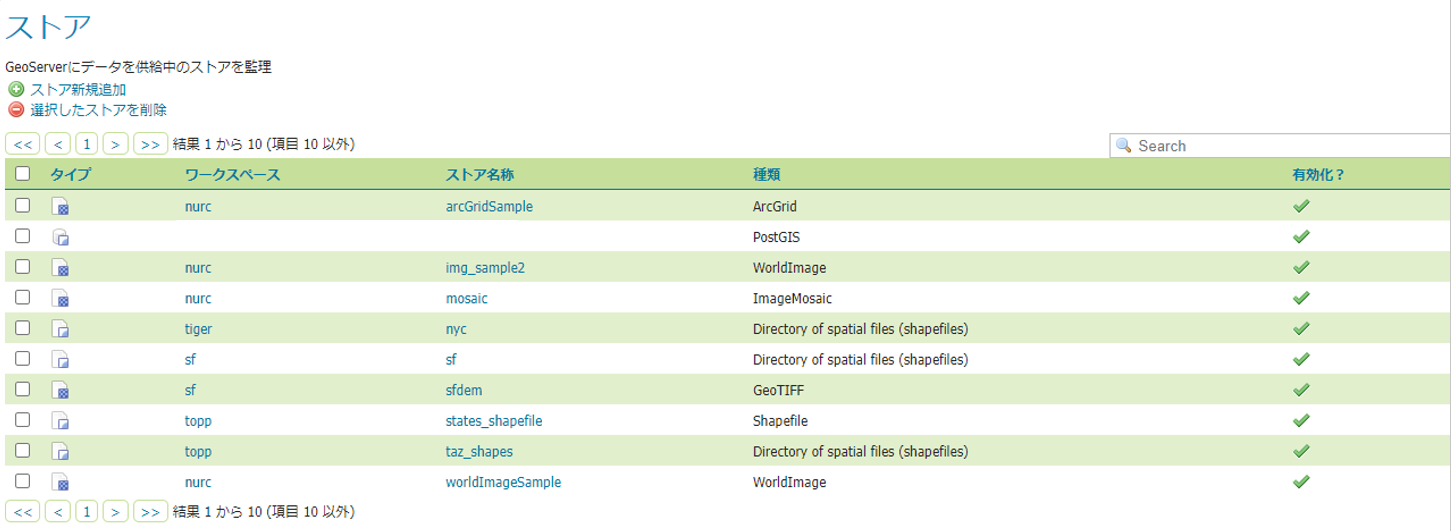Tick the checkbox for worldImageSample store
This screenshot has width=1451, height=531.
coord(23,481)
